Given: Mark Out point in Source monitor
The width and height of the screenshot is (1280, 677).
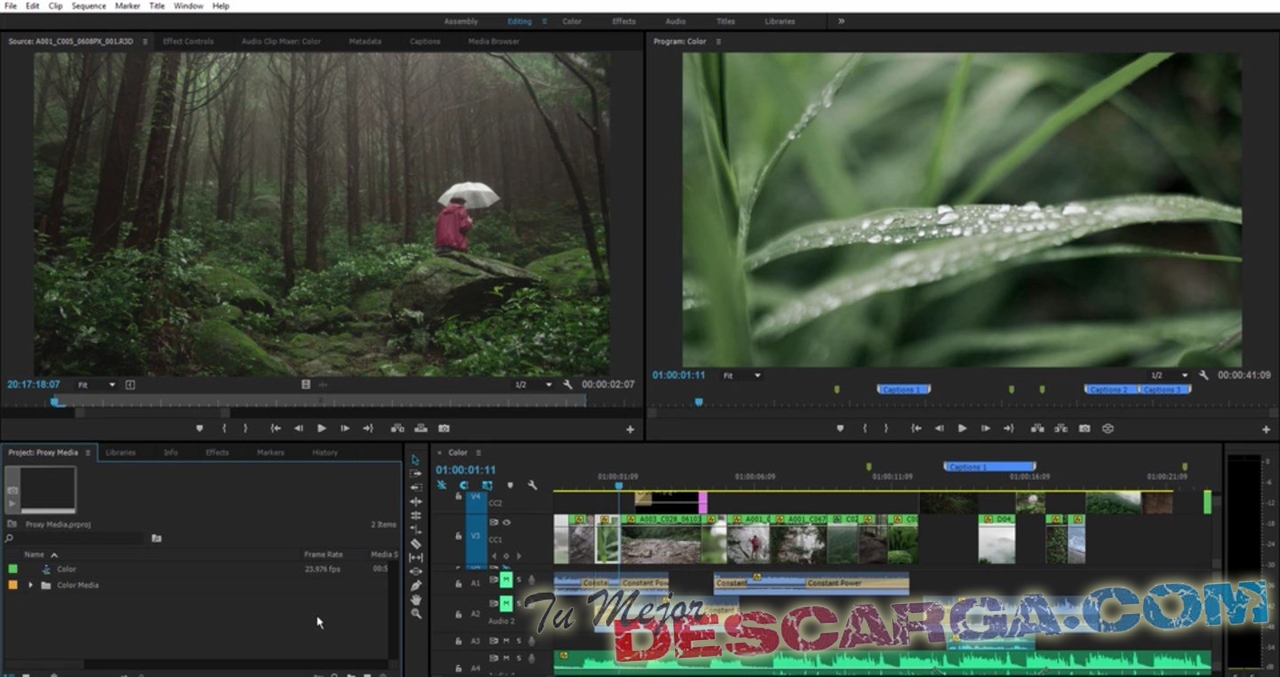Looking at the screenshot, I should 245,428.
